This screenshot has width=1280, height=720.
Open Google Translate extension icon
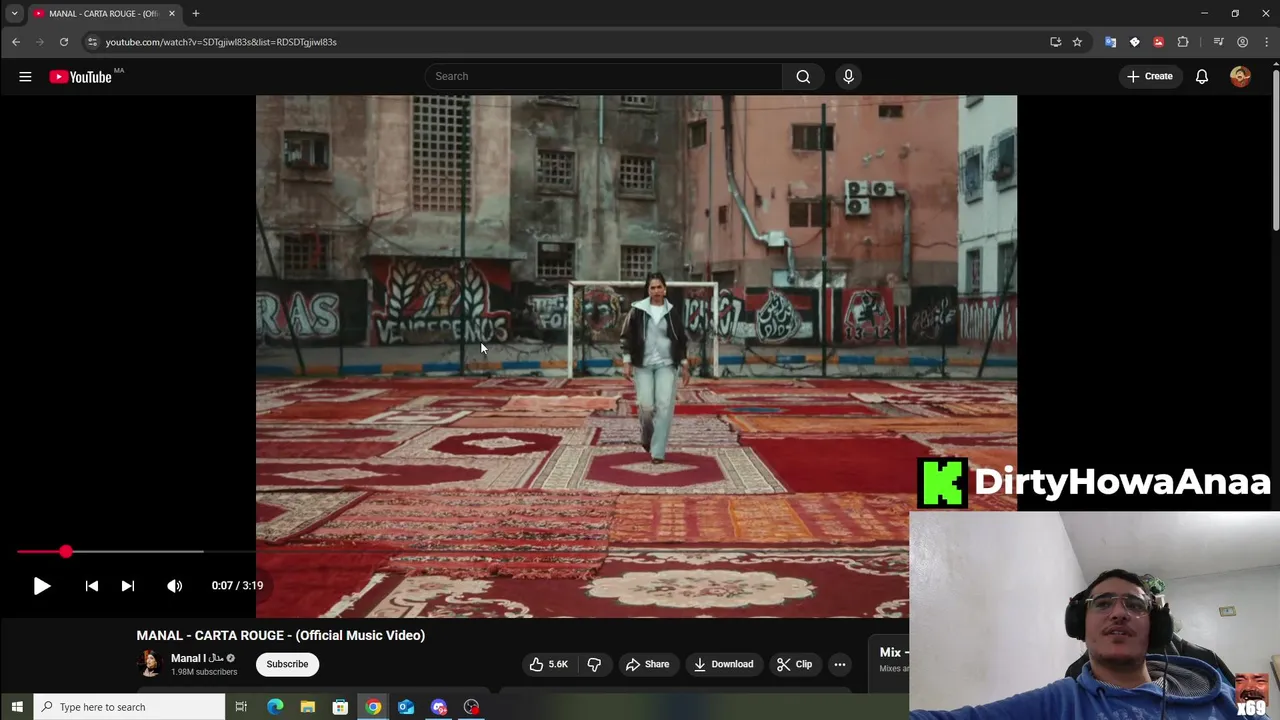pyautogui.click(x=1110, y=42)
